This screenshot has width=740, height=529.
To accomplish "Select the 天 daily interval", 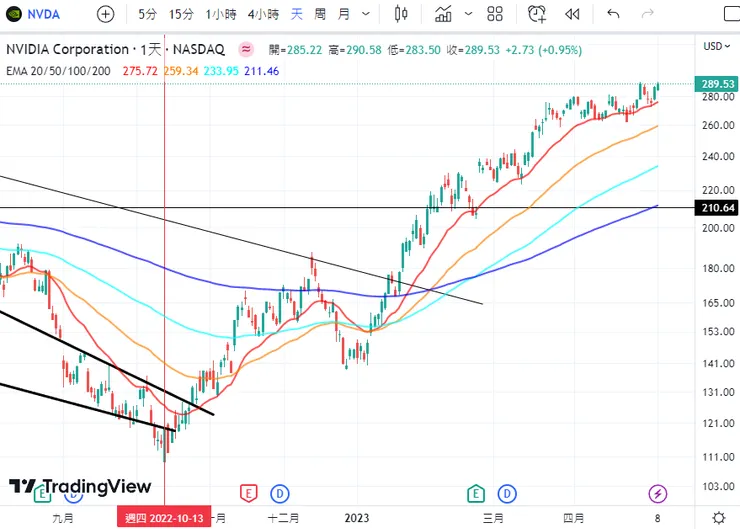I will pyautogui.click(x=296, y=14).
